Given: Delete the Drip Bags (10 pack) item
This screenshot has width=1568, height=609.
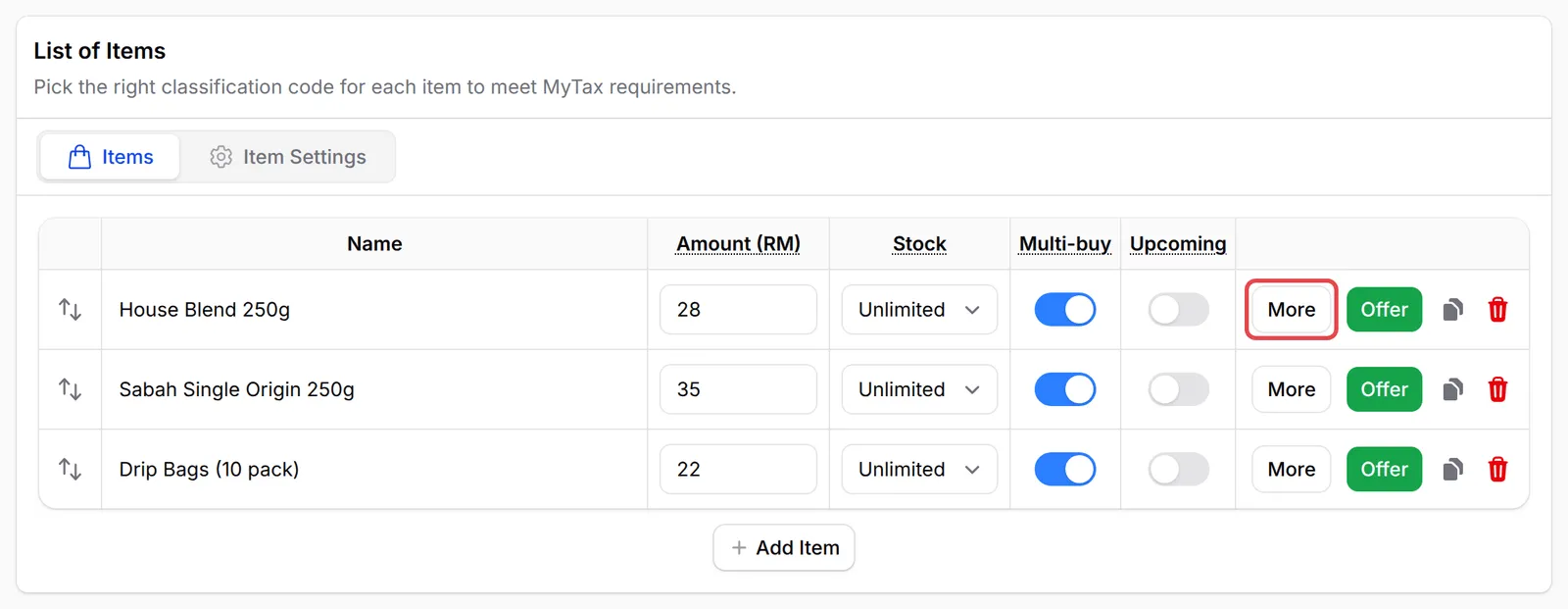Looking at the screenshot, I should click(1497, 469).
